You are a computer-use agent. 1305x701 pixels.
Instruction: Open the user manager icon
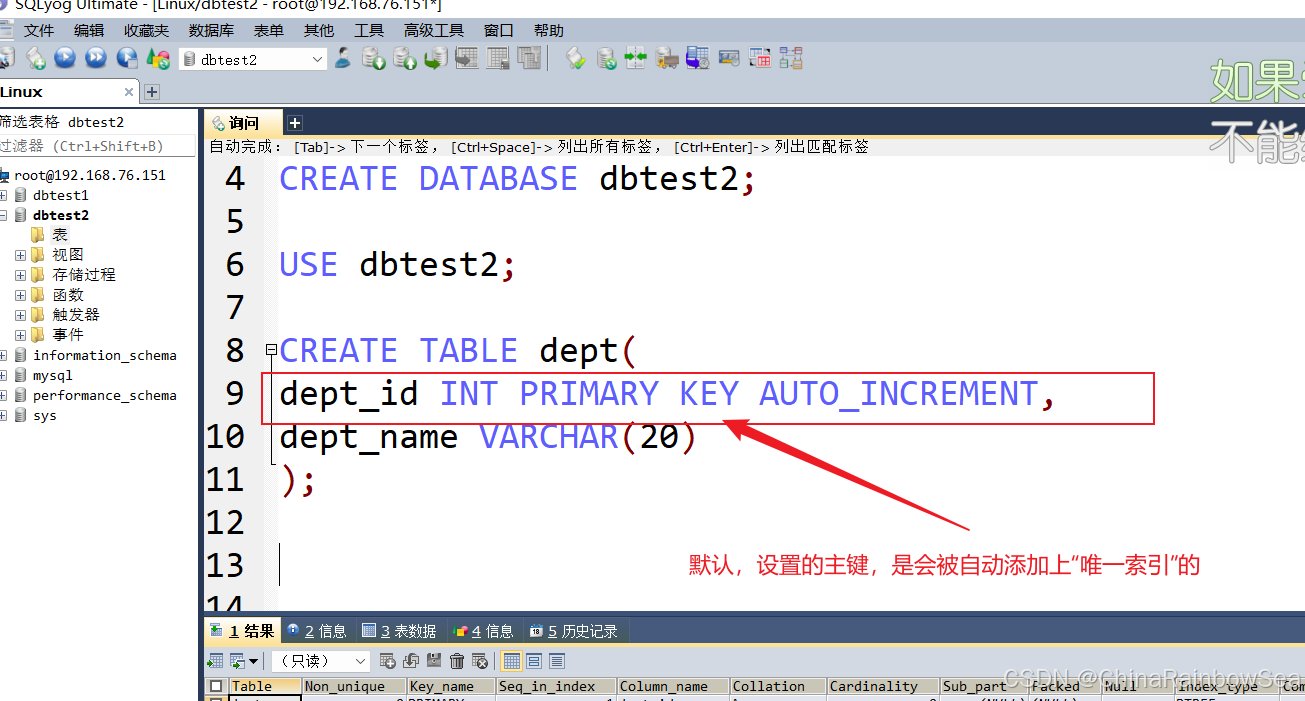click(x=343, y=59)
